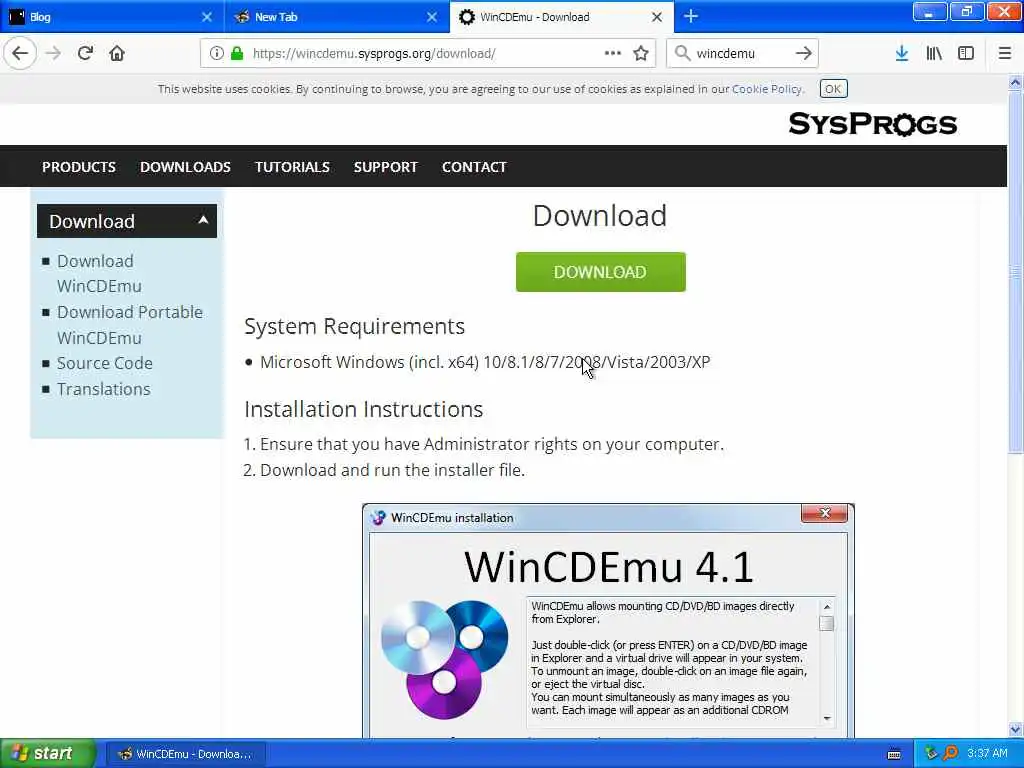This screenshot has width=1024, height=768.
Task: Close the Blog tab
Action: [x=207, y=17]
